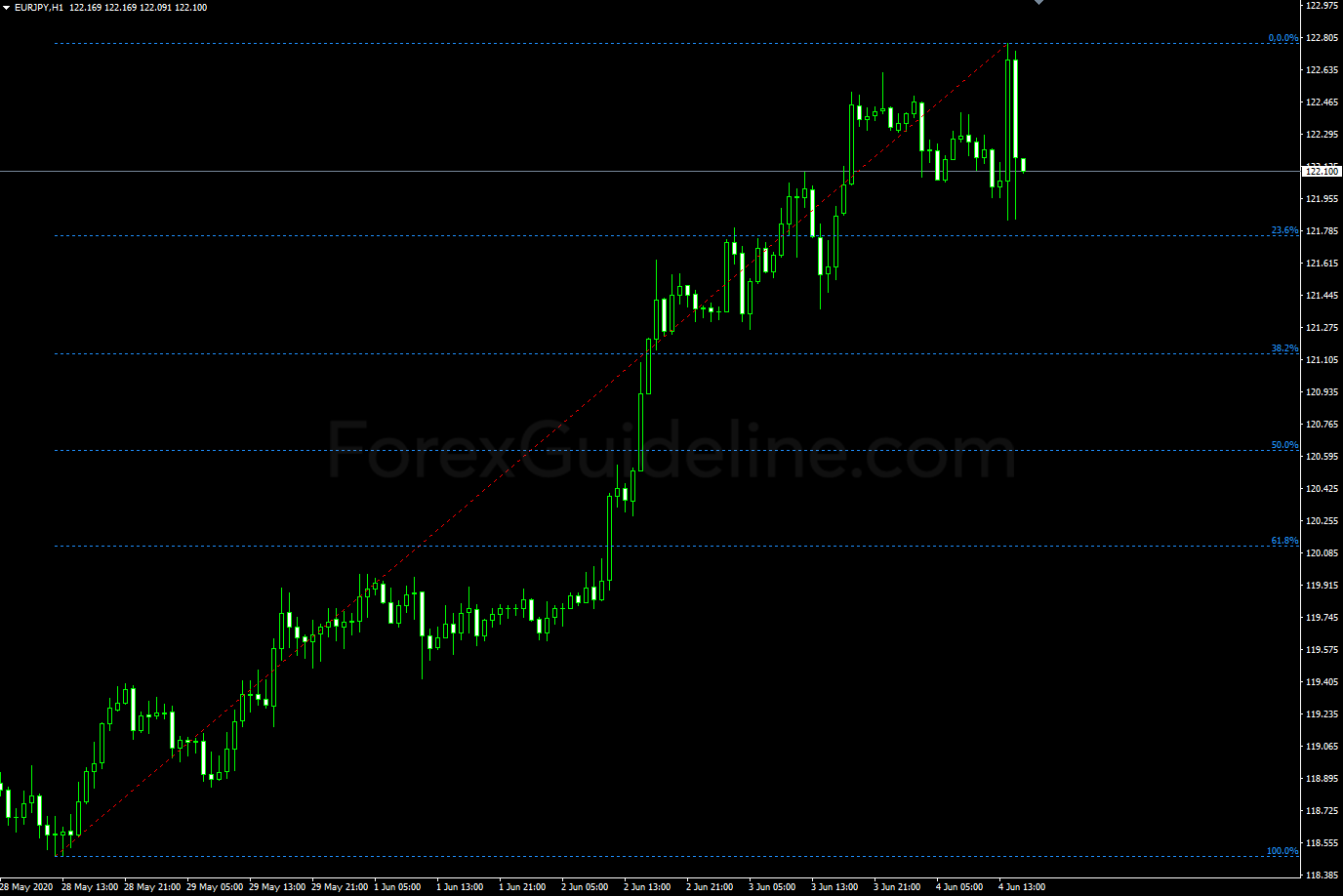
Task: Select the 0.0% Fibonacci level label
Action: coord(1283,38)
